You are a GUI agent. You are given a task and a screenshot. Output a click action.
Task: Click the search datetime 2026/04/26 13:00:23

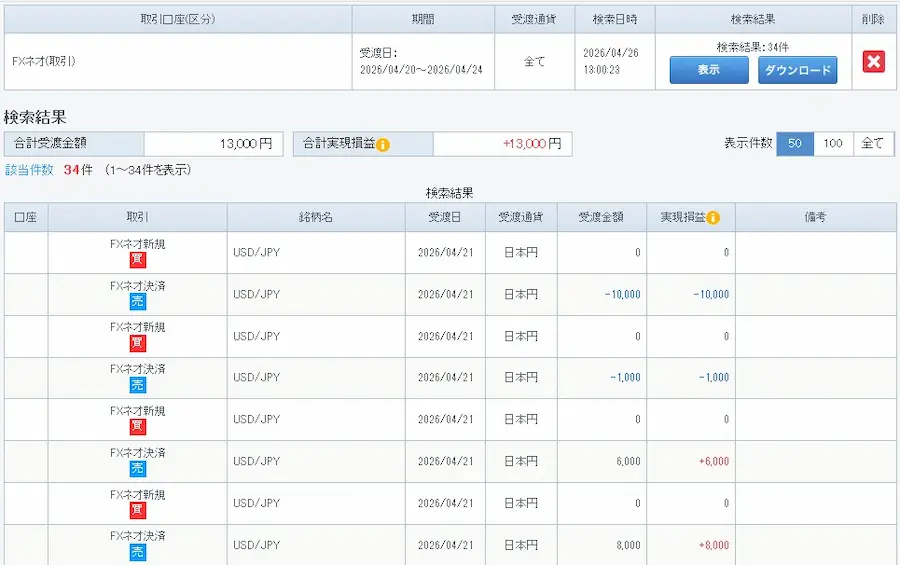point(611,61)
